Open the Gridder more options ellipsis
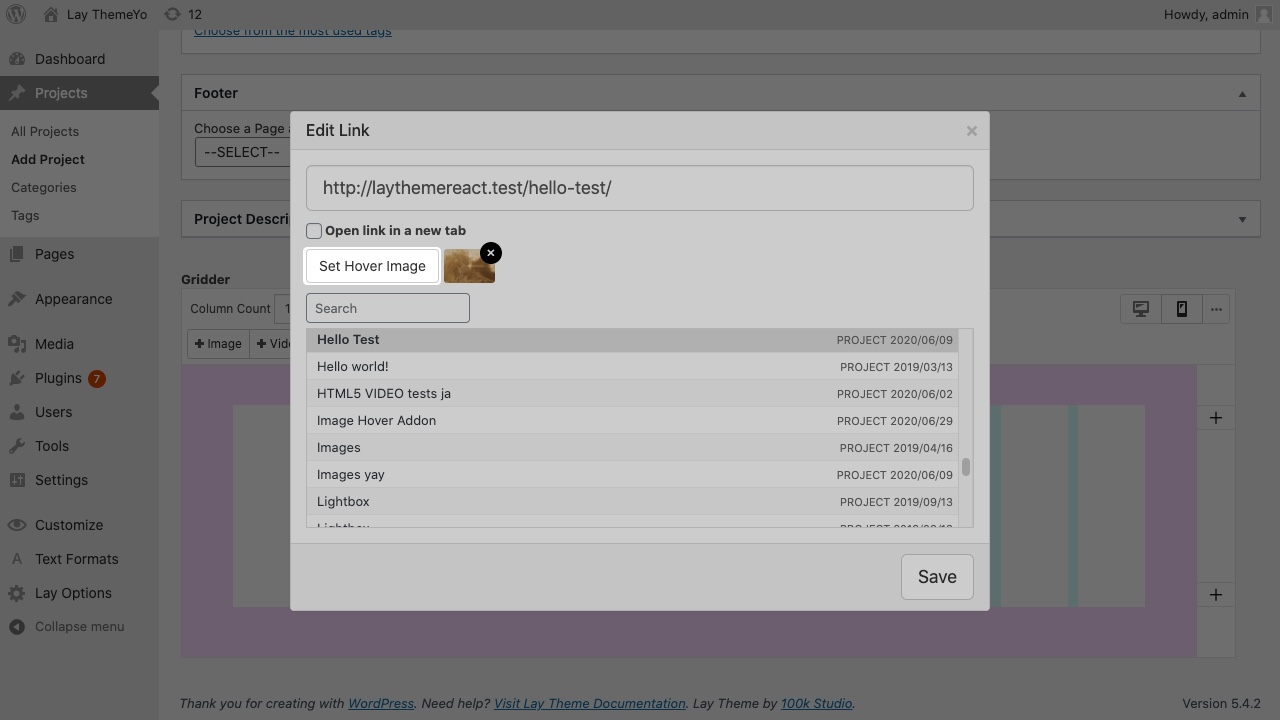Image resolution: width=1280 pixels, height=720 pixels. 1216,309
